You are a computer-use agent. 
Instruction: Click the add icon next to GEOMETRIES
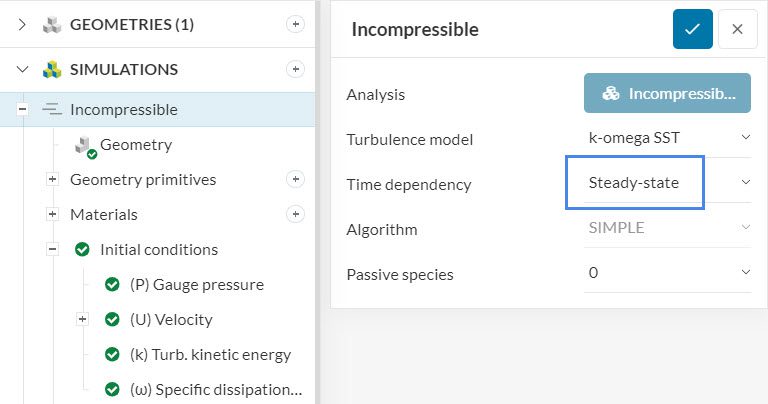pyautogui.click(x=295, y=25)
